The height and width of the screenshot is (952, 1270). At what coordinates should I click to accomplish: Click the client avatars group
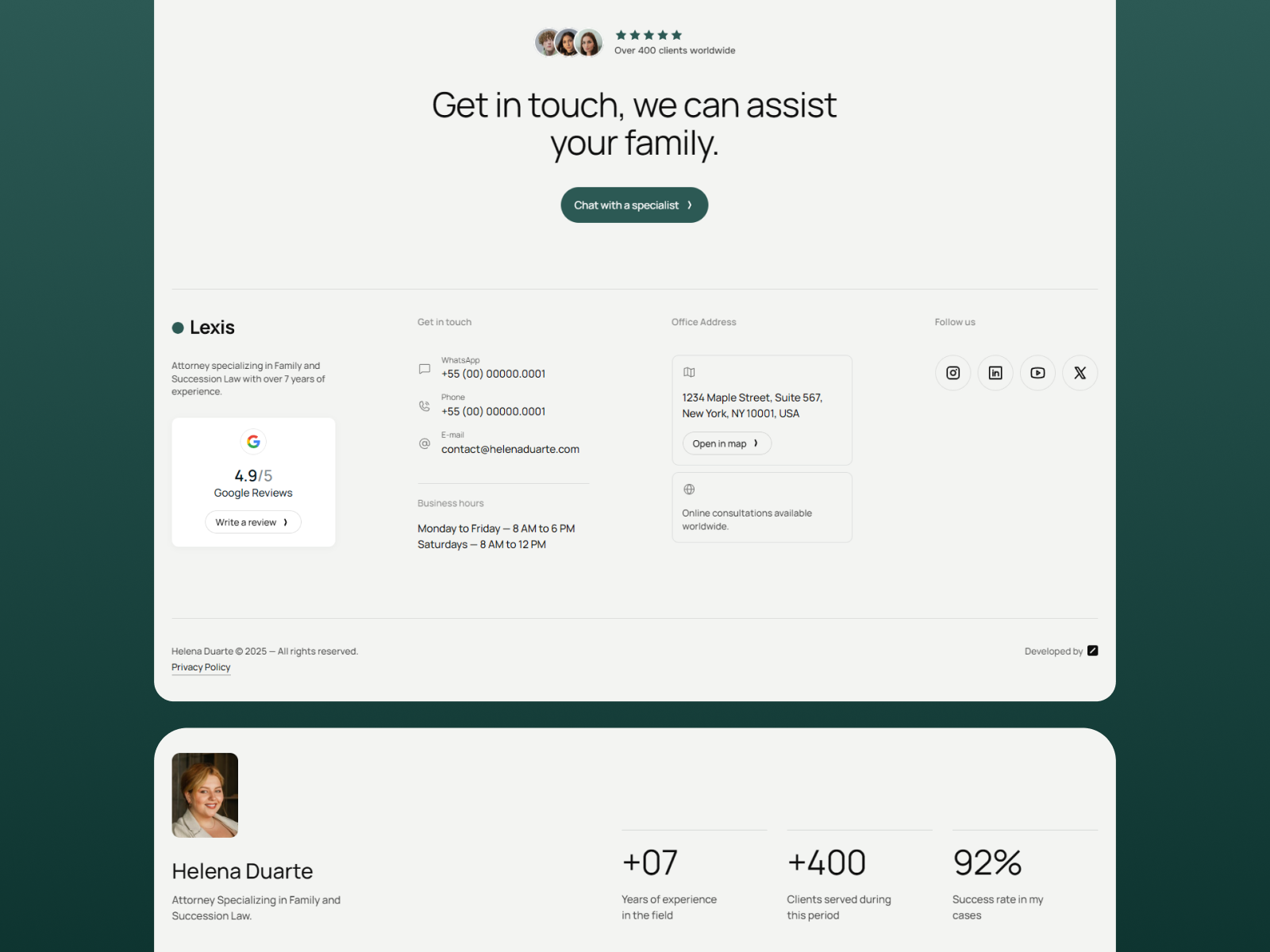click(569, 43)
